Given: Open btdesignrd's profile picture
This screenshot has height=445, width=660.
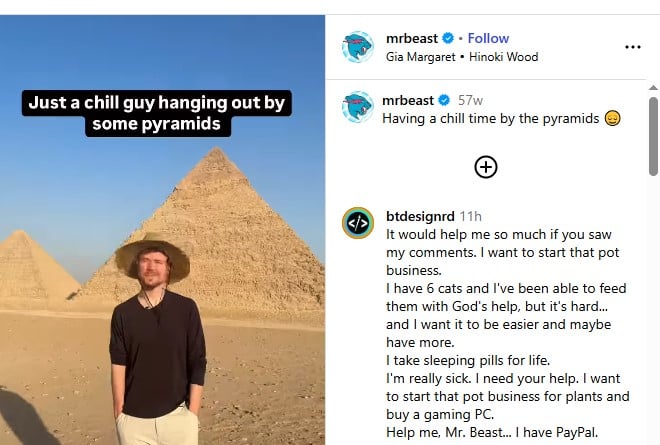Looking at the screenshot, I should (x=358, y=222).
